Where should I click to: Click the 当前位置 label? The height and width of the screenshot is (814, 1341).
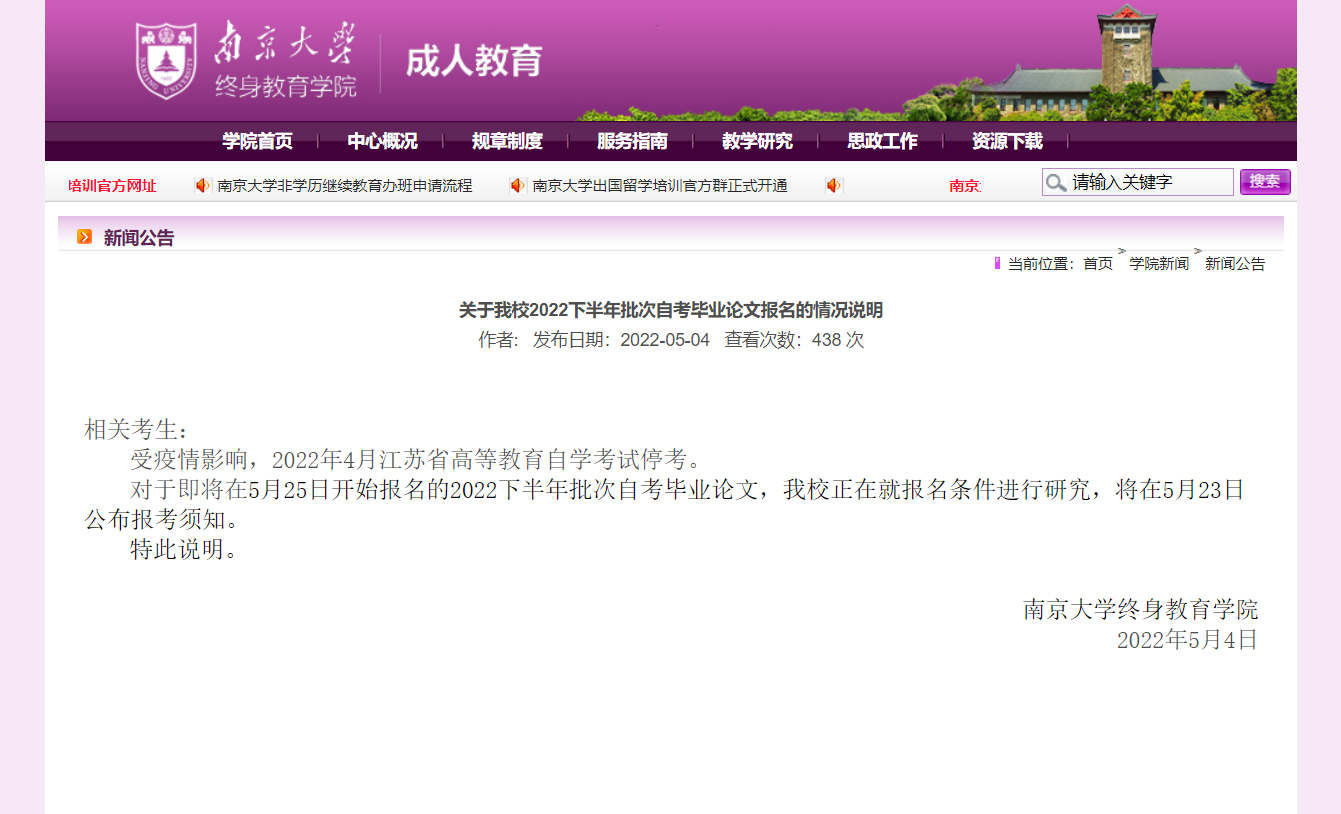click(x=1040, y=264)
